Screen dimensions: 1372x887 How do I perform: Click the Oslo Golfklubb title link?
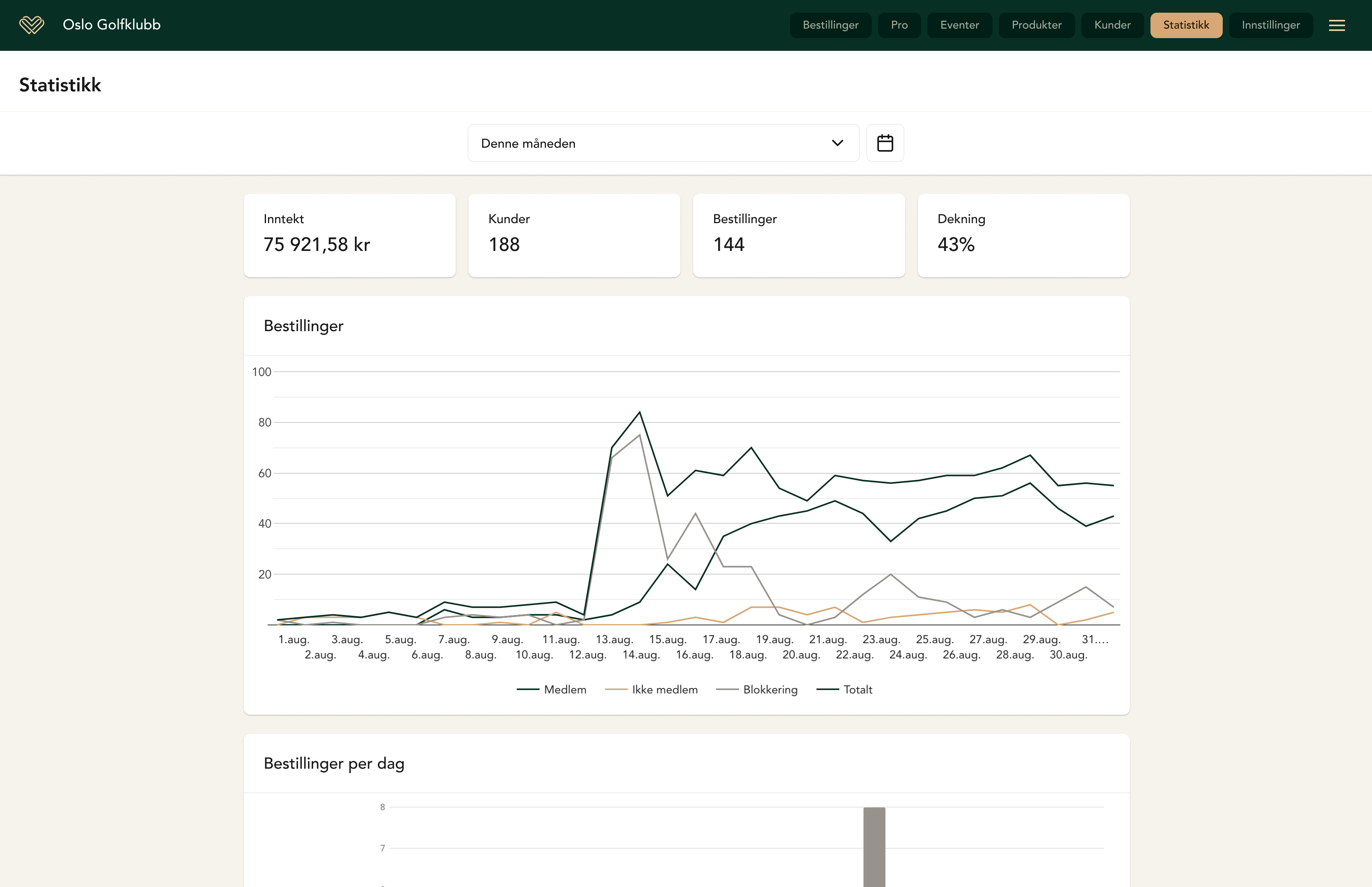tap(112, 25)
